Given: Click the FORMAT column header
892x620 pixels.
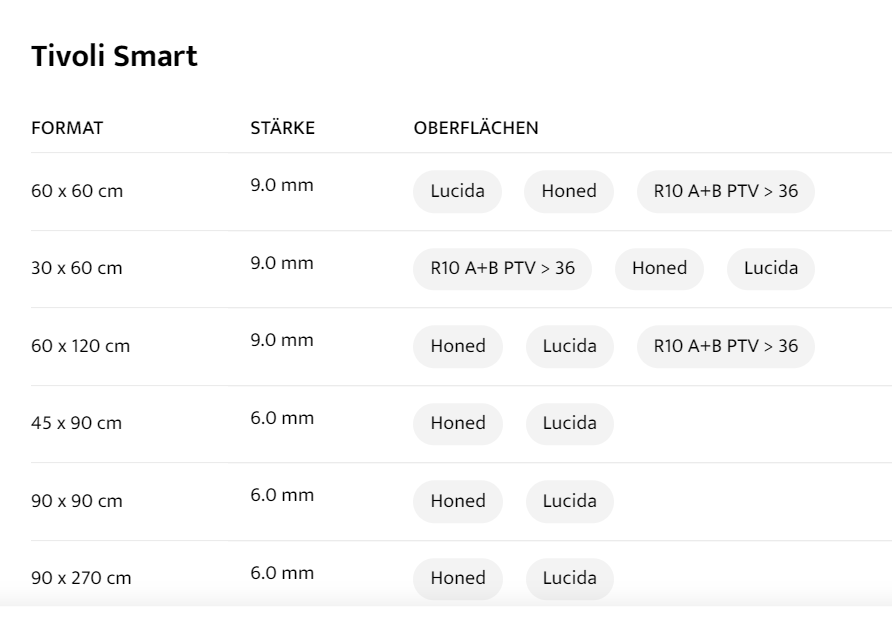Looking at the screenshot, I should (x=67, y=128).
